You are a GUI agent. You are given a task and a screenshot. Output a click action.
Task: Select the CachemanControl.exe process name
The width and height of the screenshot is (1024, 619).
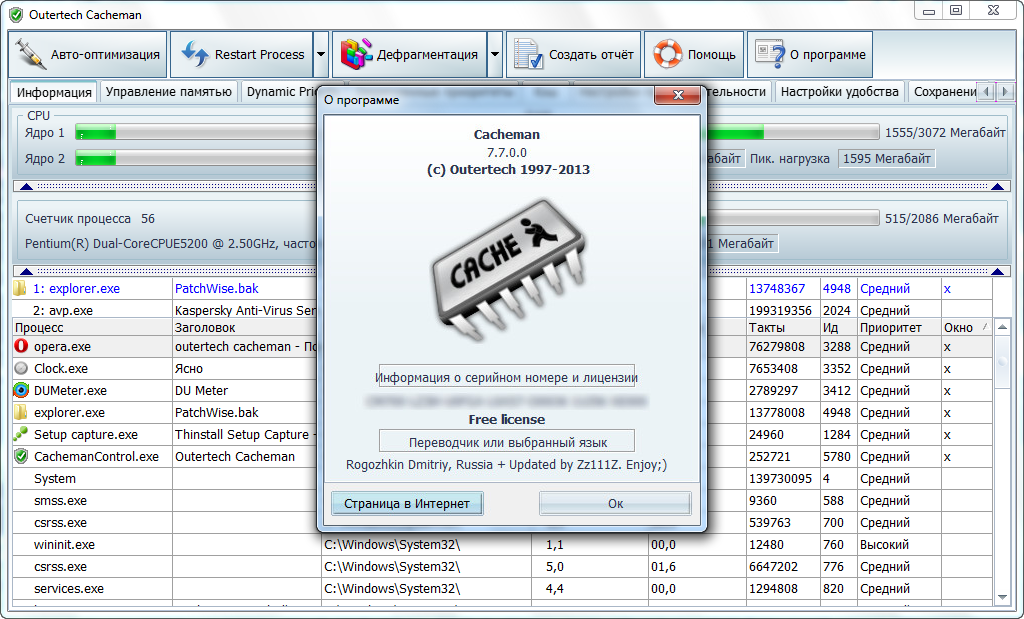click(96, 456)
